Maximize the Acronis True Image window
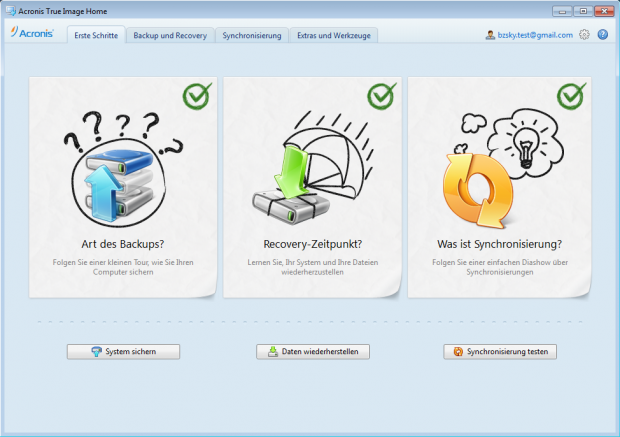The width and height of the screenshot is (620, 437). 583,11
